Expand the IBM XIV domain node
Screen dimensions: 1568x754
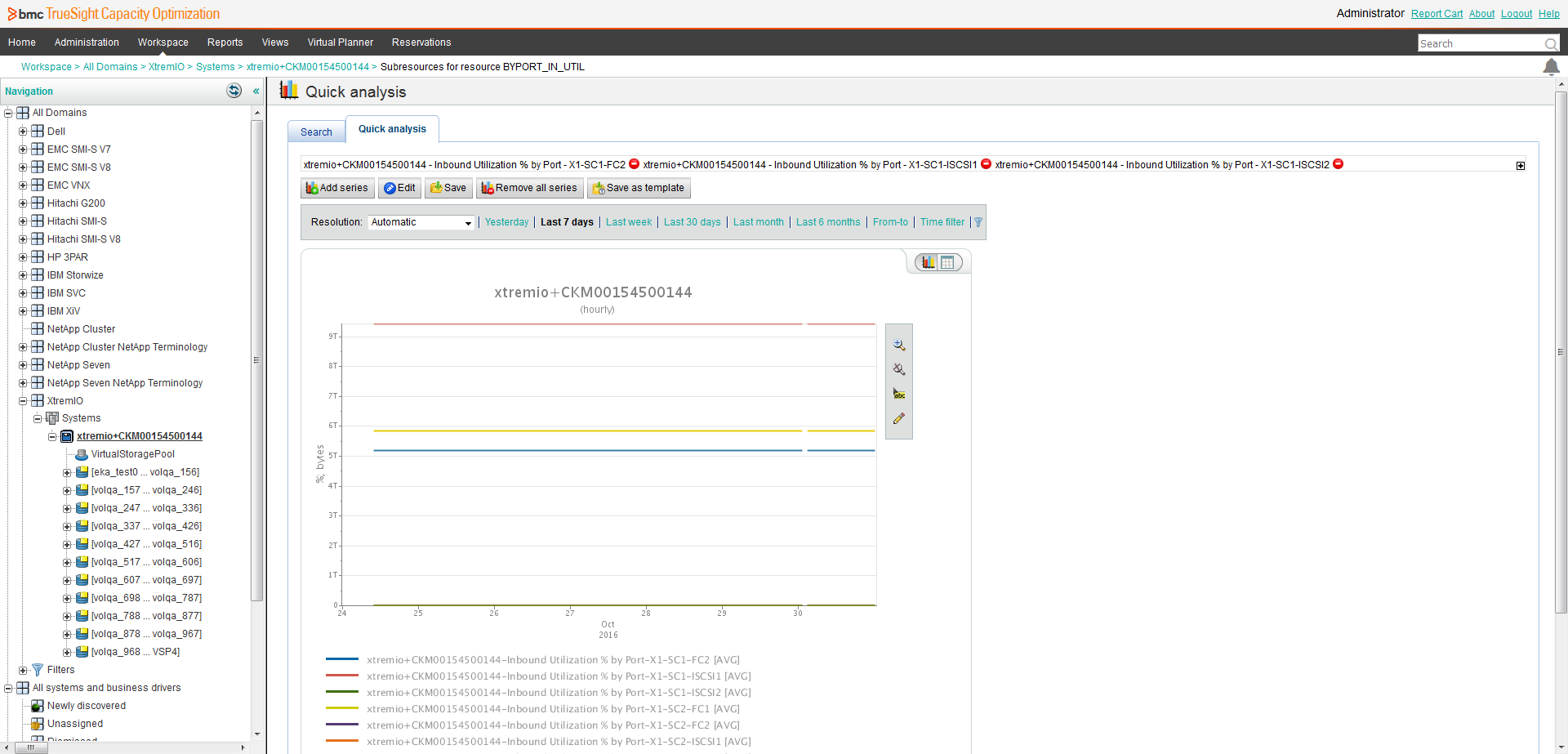coord(23,311)
